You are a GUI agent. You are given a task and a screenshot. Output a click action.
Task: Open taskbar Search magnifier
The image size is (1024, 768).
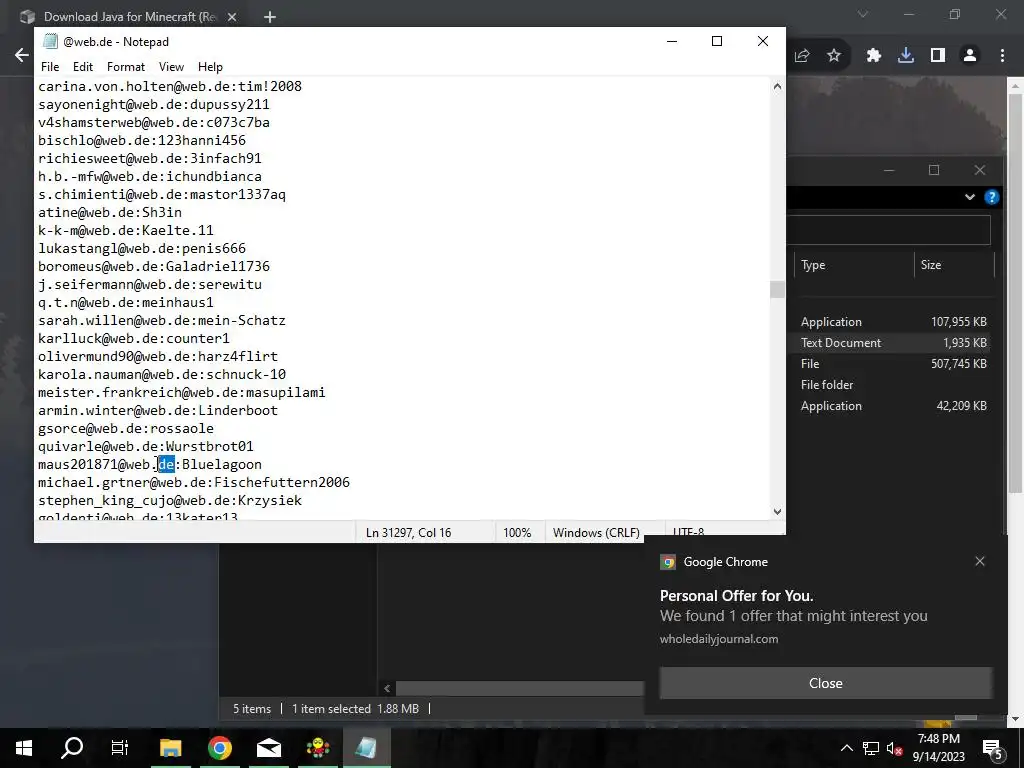pyautogui.click(x=72, y=748)
